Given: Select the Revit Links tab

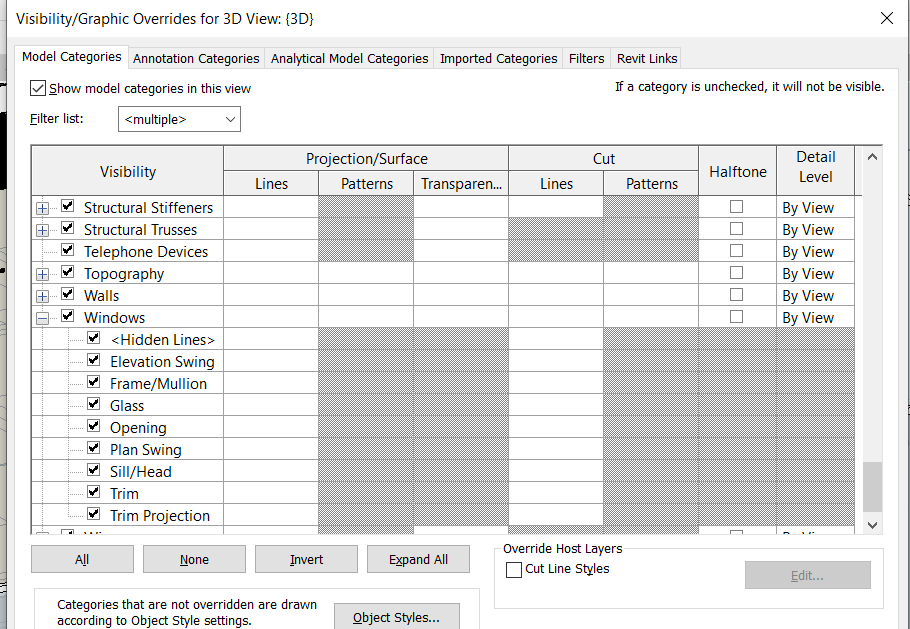Looking at the screenshot, I should 645,58.
